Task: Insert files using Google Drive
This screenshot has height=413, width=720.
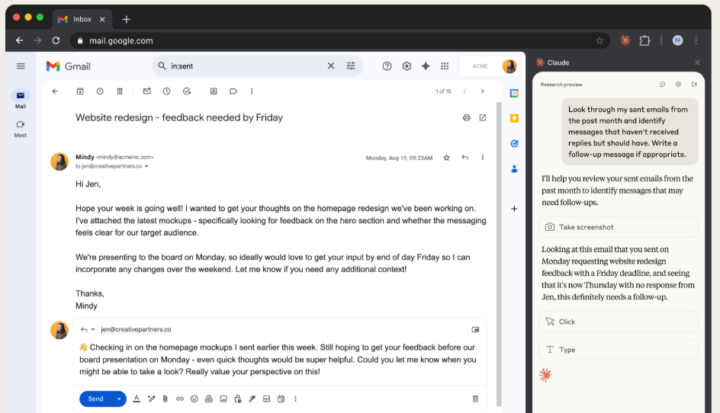Action: click(209, 399)
